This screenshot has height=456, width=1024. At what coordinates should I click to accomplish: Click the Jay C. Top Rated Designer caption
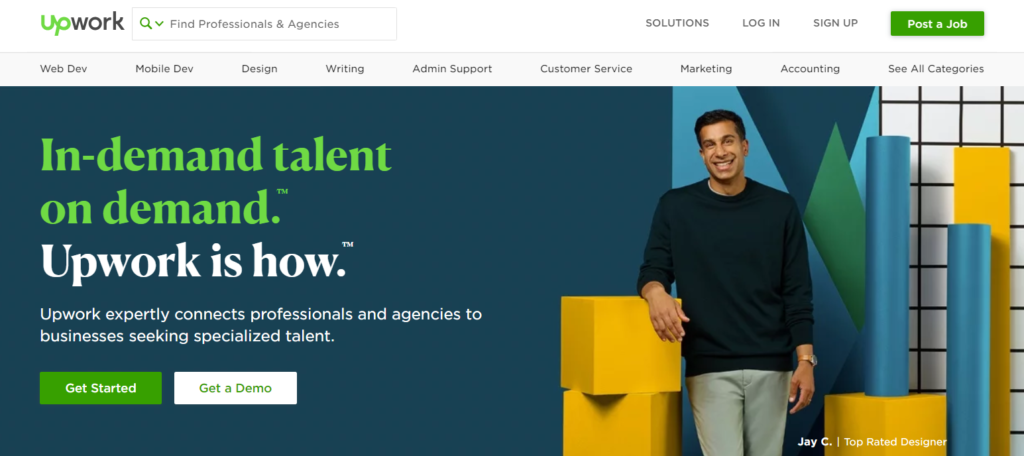point(871,442)
